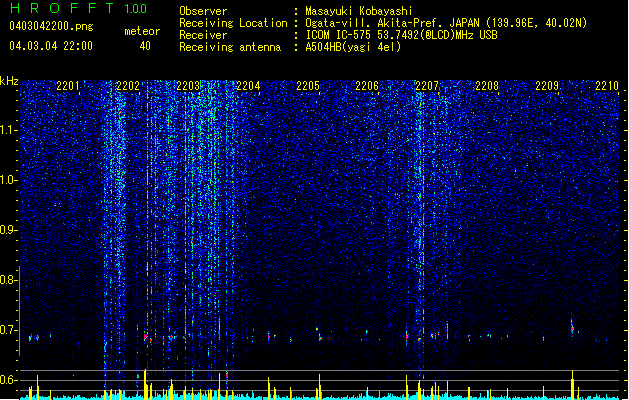Click the 2205 time marker

pyautogui.click(x=308, y=86)
